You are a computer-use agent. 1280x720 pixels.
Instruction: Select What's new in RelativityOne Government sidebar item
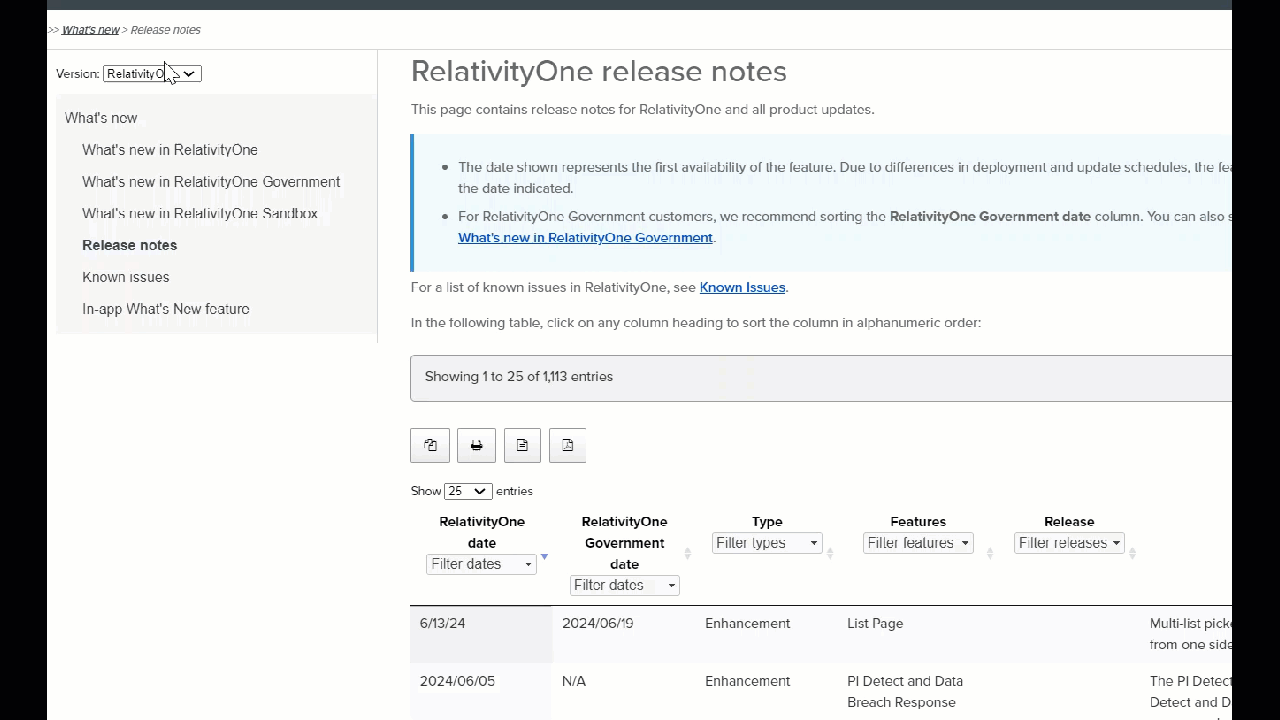[x=211, y=182]
